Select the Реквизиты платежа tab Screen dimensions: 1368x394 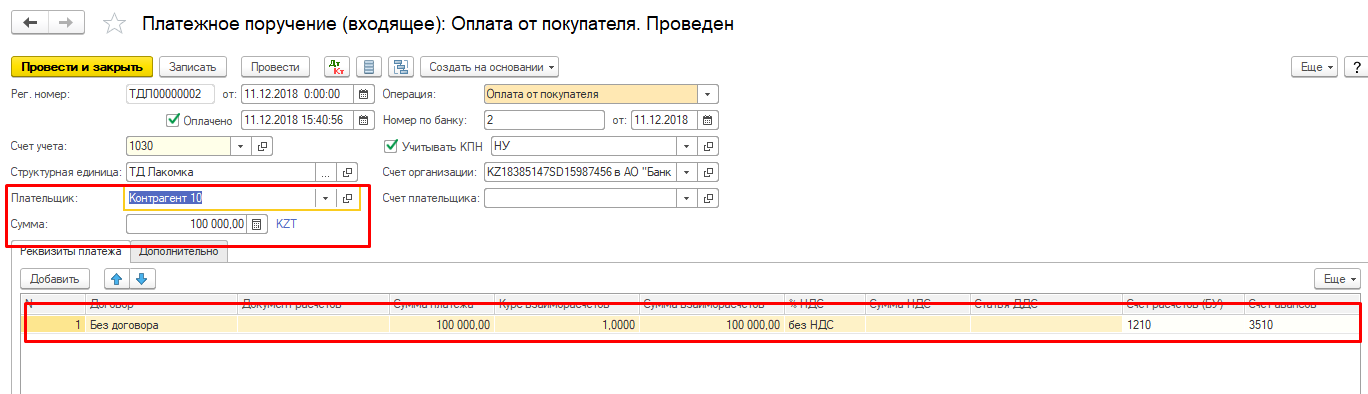(x=71, y=251)
